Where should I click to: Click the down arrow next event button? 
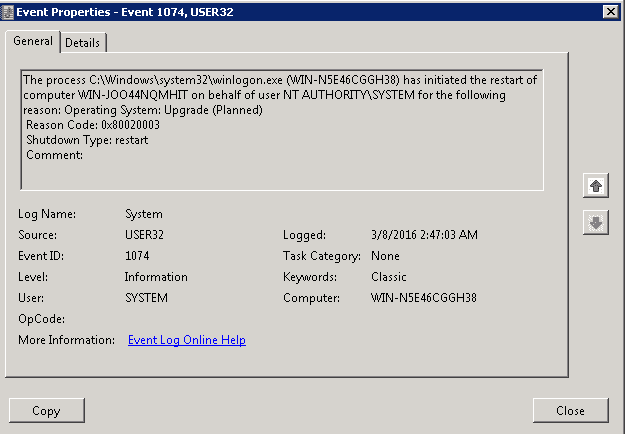pyautogui.click(x=596, y=222)
